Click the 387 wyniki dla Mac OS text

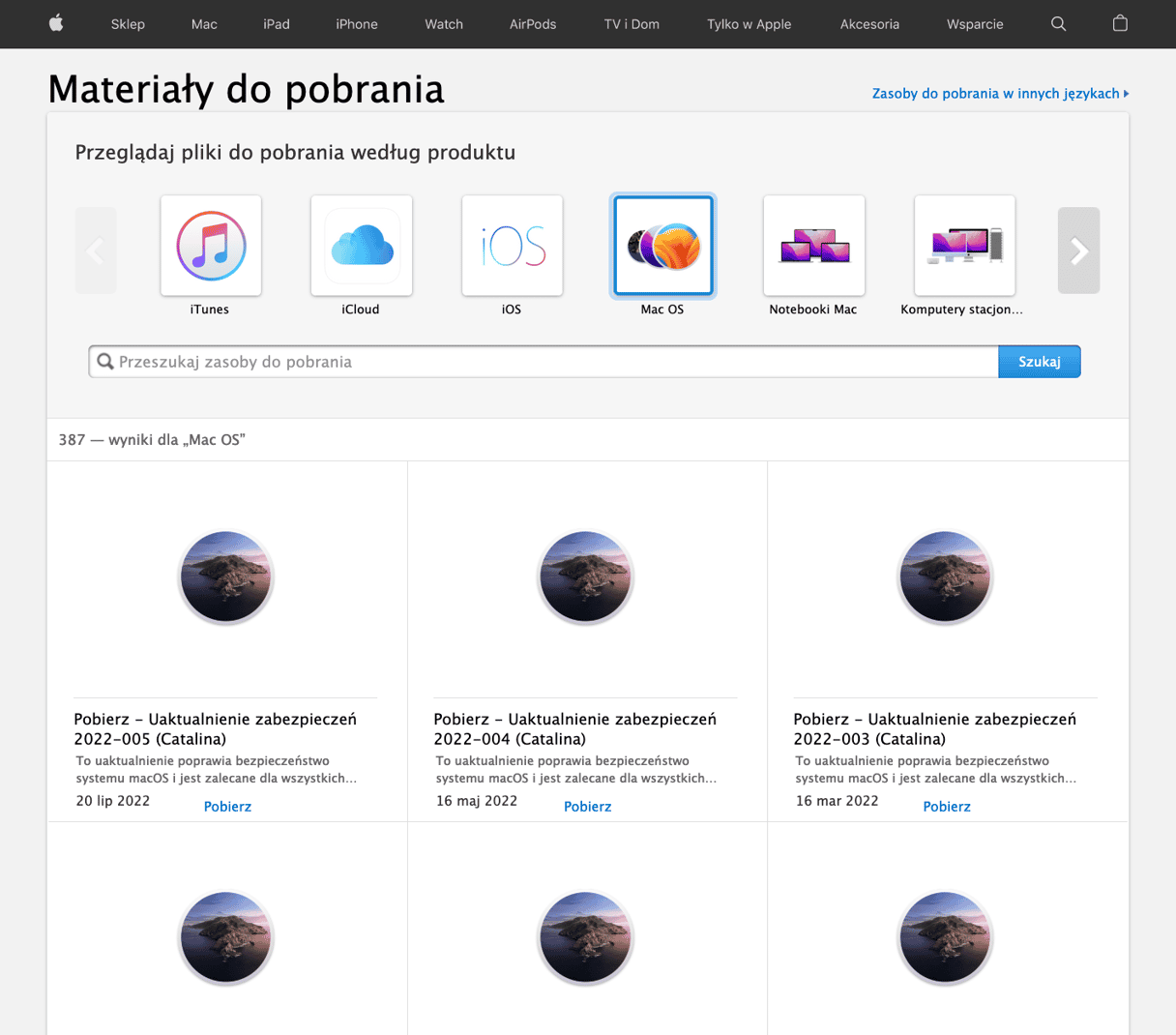coord(152,440)
